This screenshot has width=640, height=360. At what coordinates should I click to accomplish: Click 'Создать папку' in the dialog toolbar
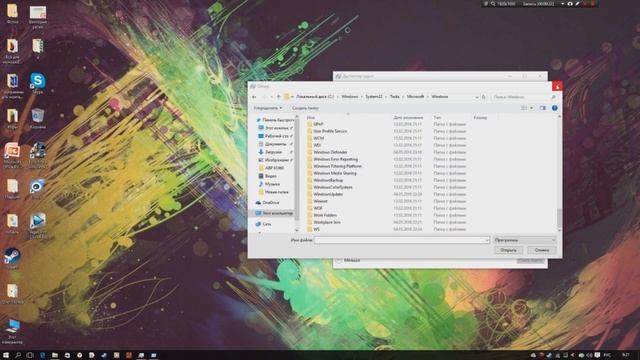coord(305,108)
